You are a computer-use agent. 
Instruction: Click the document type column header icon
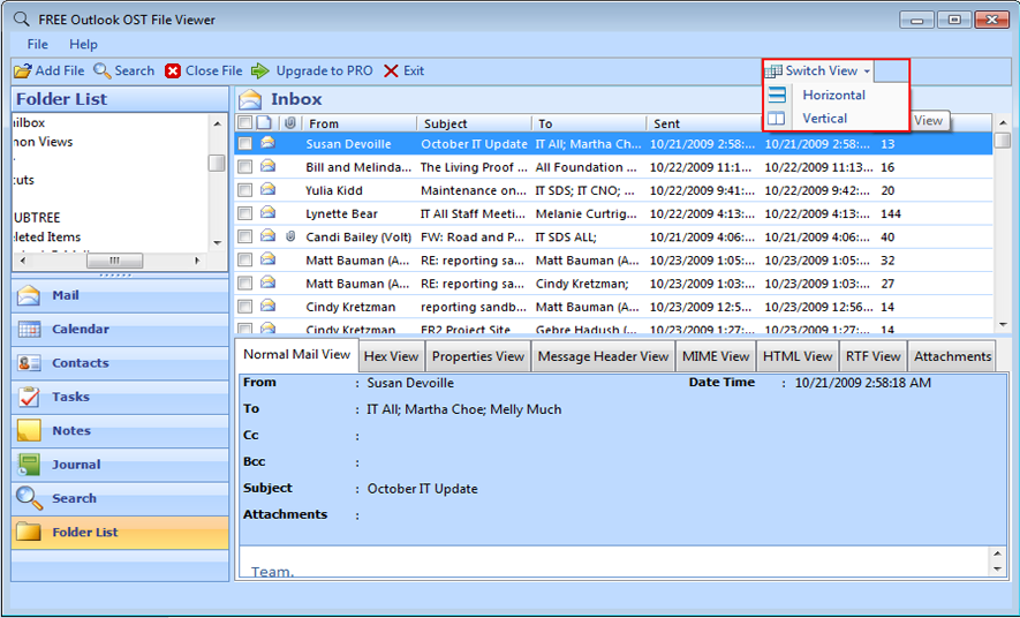(x=264, y=123)
